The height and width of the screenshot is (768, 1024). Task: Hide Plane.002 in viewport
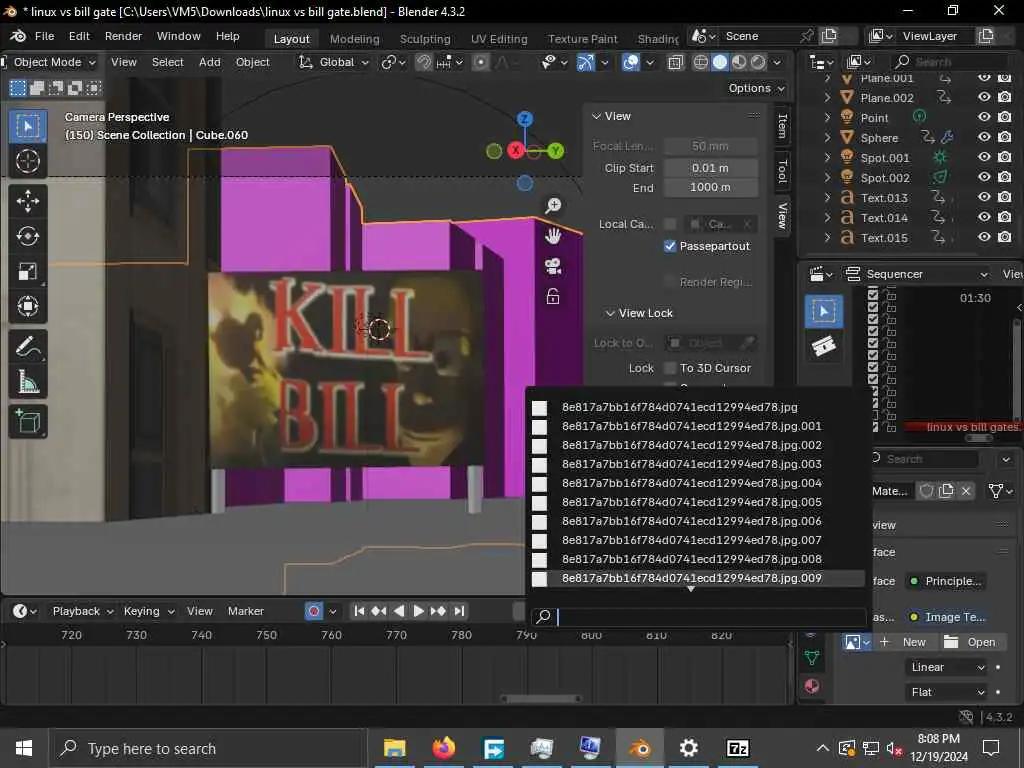tap(984, 97)
